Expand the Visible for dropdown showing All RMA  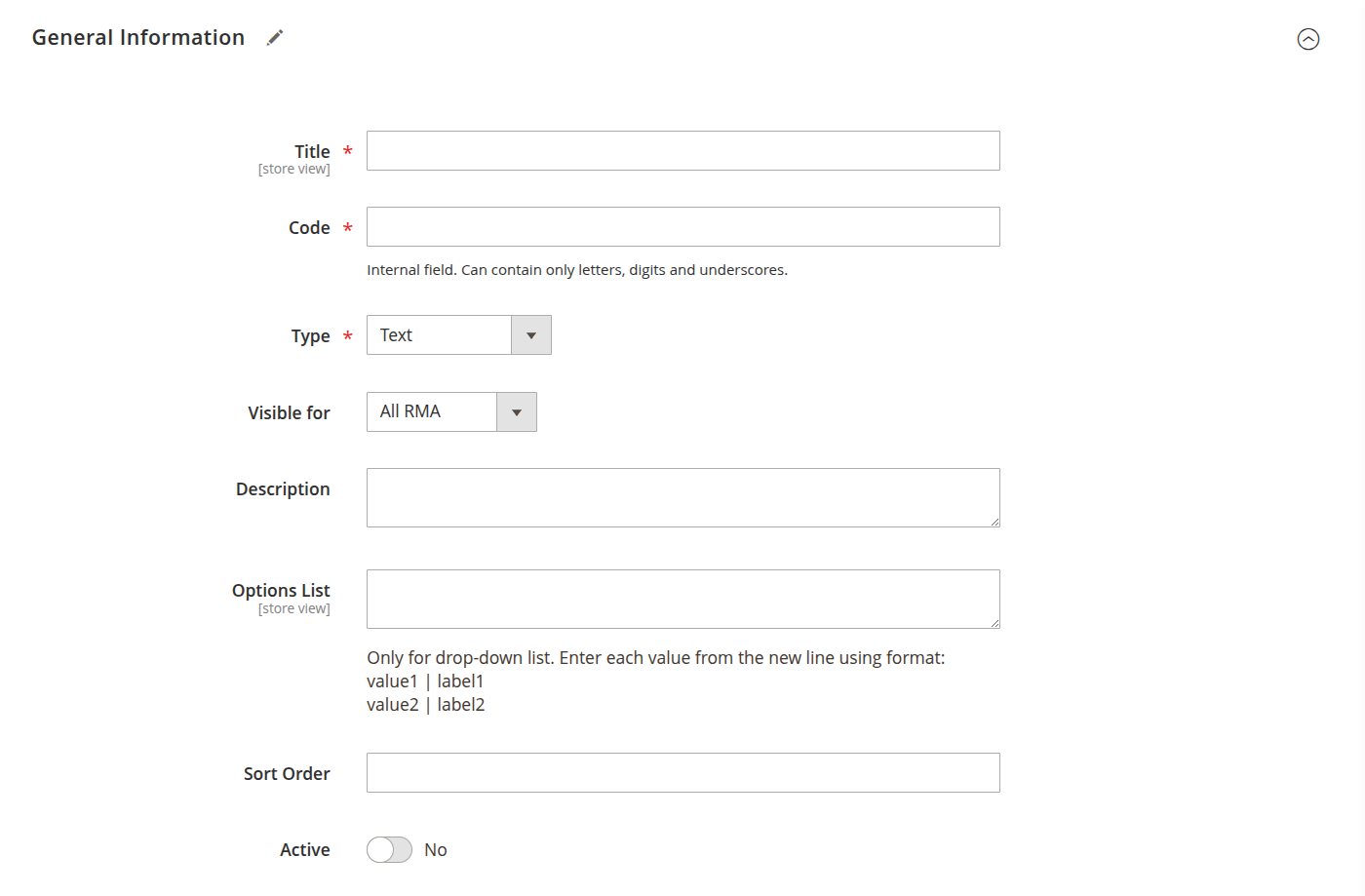[451, 412]
